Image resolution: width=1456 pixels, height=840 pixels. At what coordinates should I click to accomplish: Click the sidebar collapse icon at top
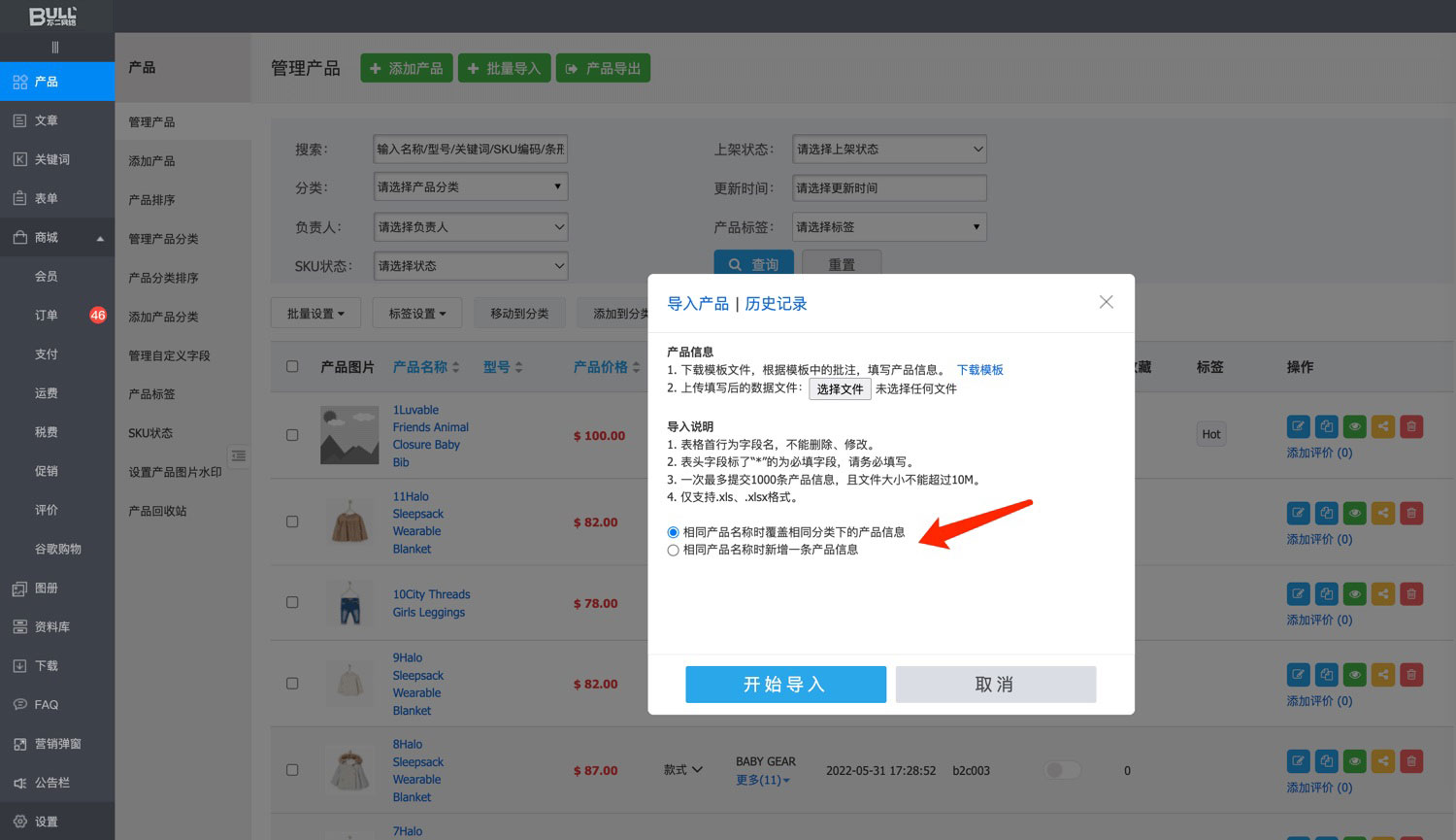pyautogui.click(x=55, y=47)
